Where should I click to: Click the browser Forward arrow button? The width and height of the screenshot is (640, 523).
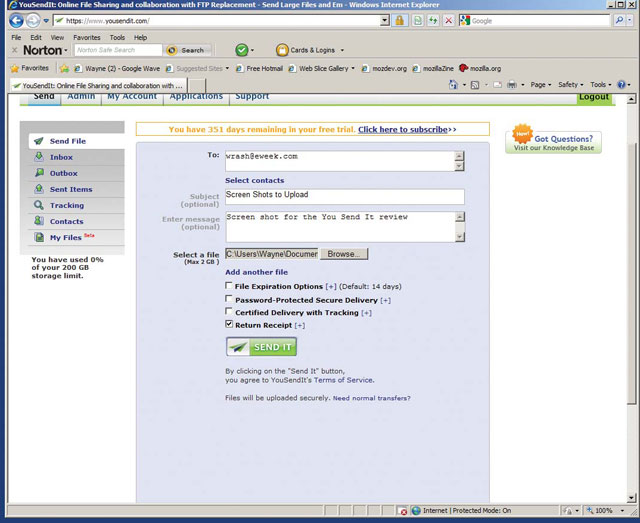(x=33, y=20)
